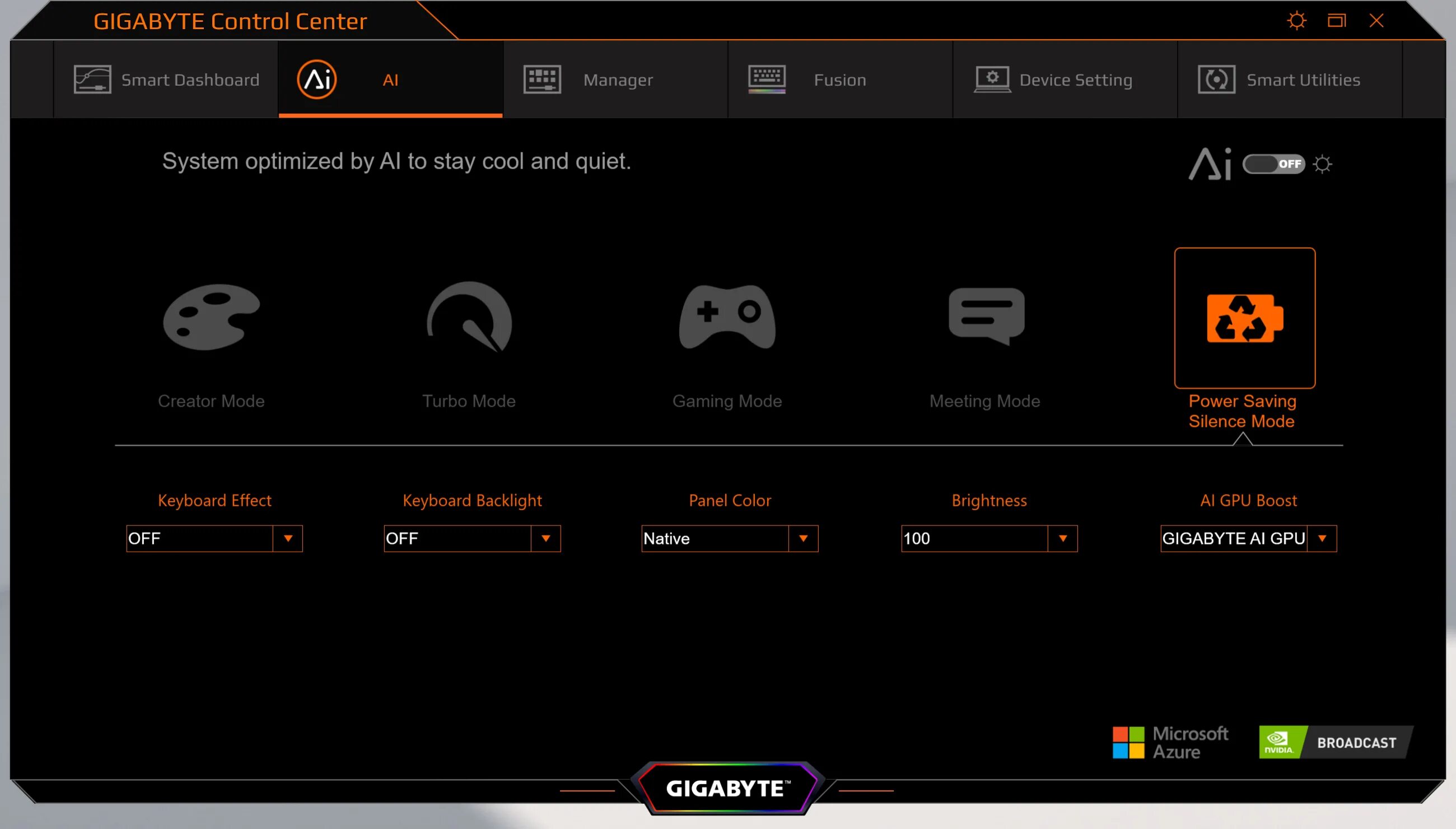Click the NVIDIA Broadcast logo

1335,742
